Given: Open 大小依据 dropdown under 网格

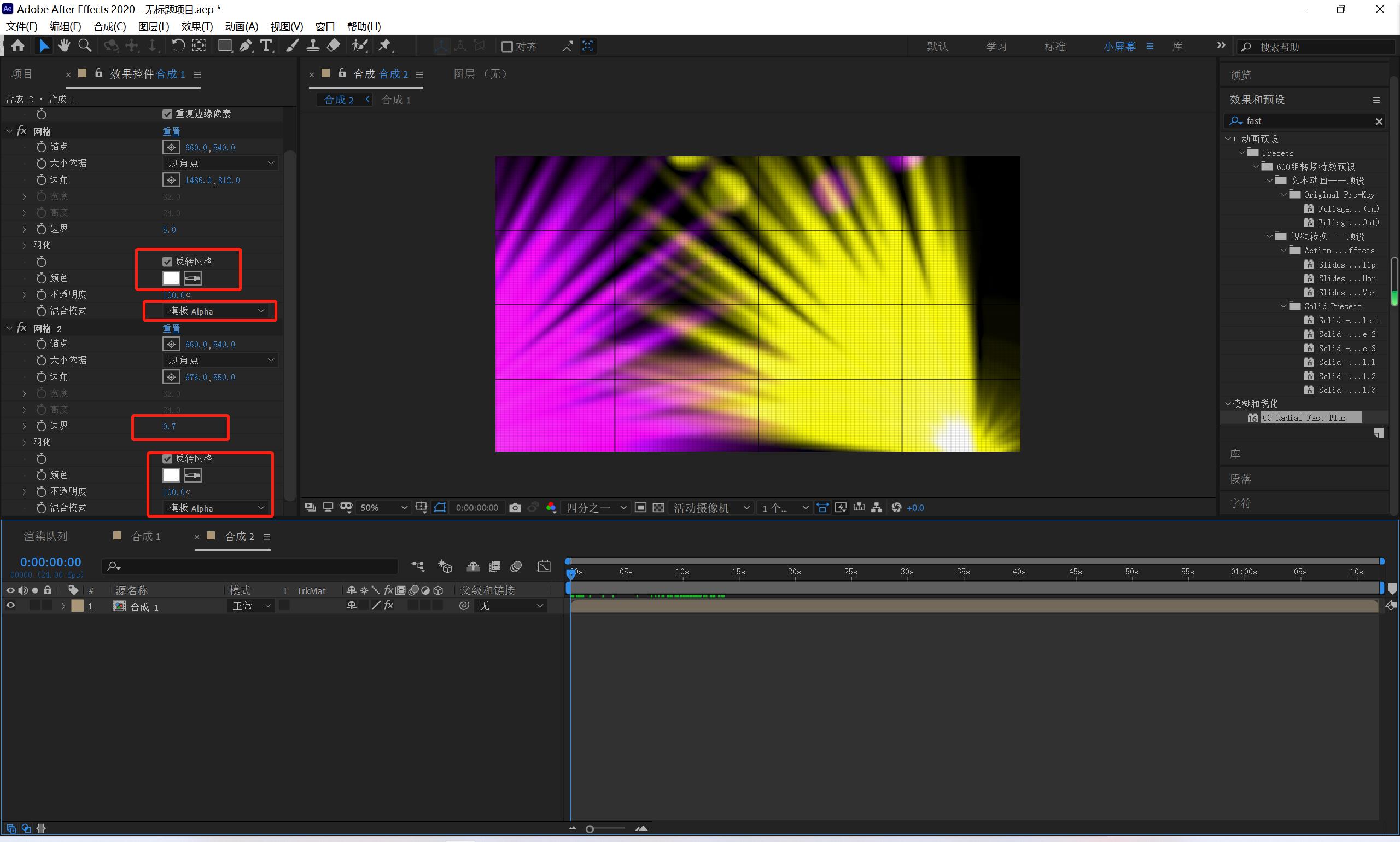Looking at the screenshot, I should (x=220, y=164).
